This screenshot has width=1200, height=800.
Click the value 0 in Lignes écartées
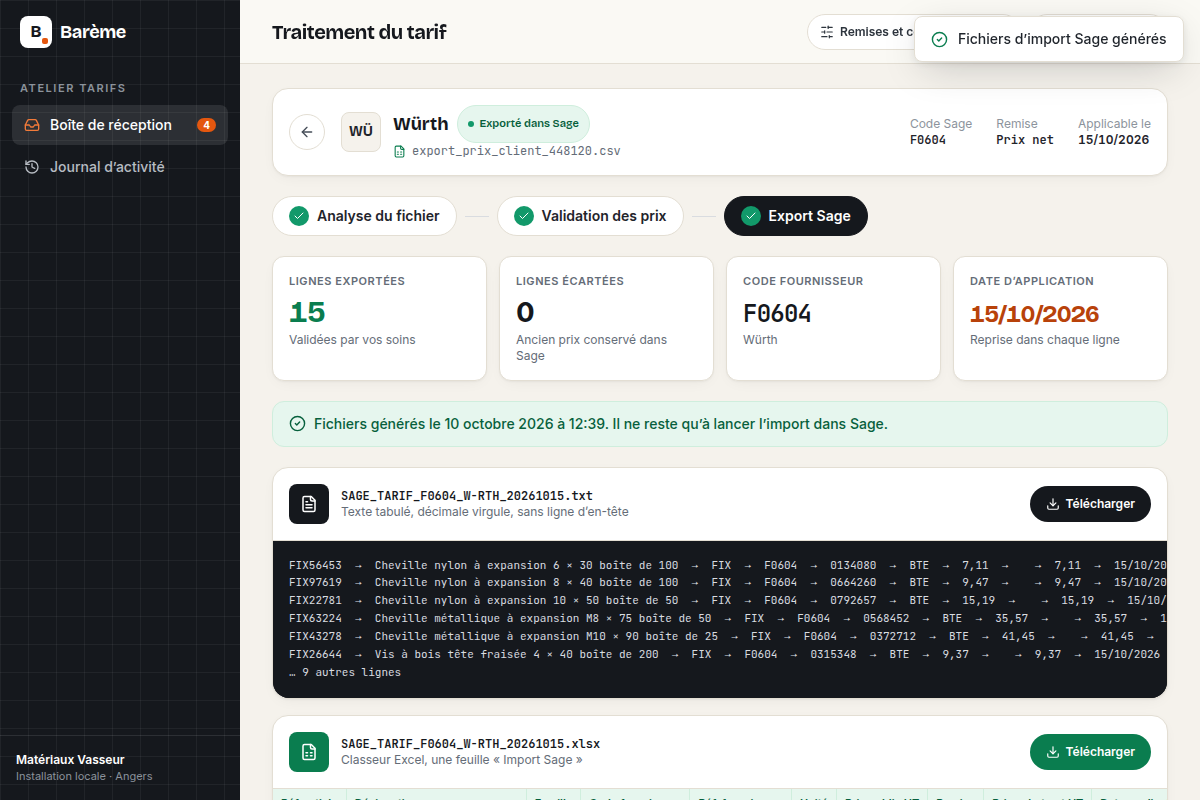coord(525,313)
